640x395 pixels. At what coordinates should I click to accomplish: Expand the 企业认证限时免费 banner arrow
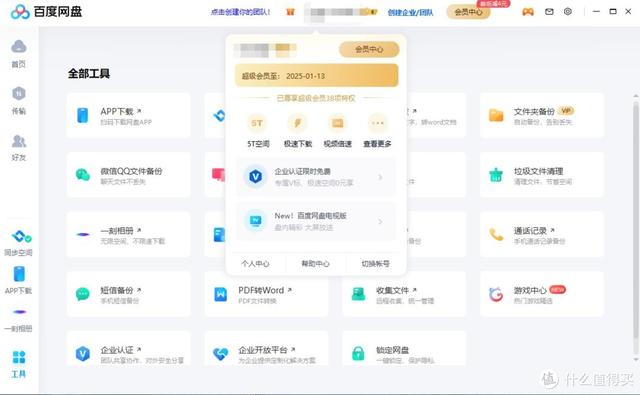pos(380,177)
